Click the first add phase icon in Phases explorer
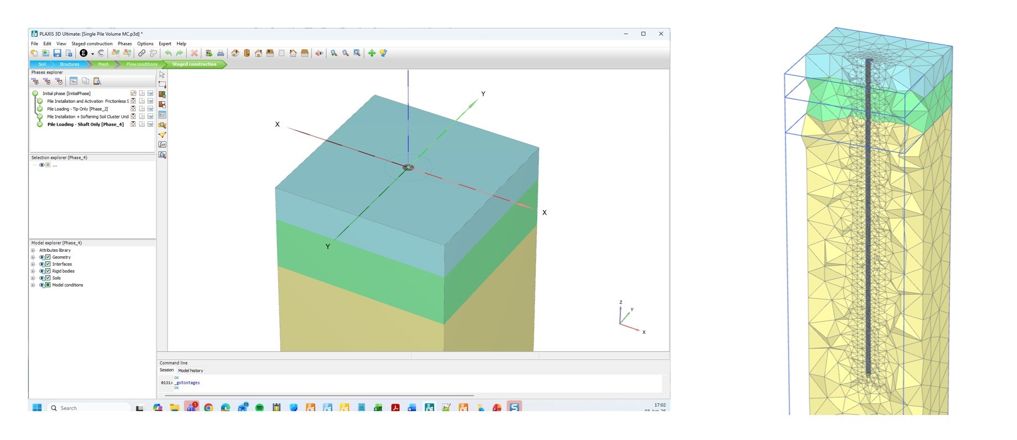Viewport: 1017px width, 440px height. pos(36,81)
